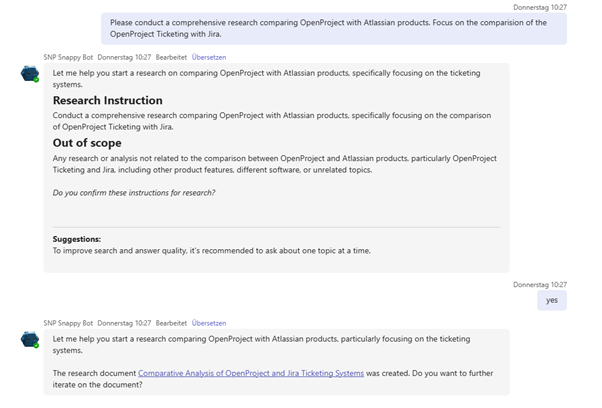Image resolution: width=602 pixels, height=408 pixels.
Task: Click the 'Research Instruction' heading
Action: pyautogui.click(x=108, y=101)
